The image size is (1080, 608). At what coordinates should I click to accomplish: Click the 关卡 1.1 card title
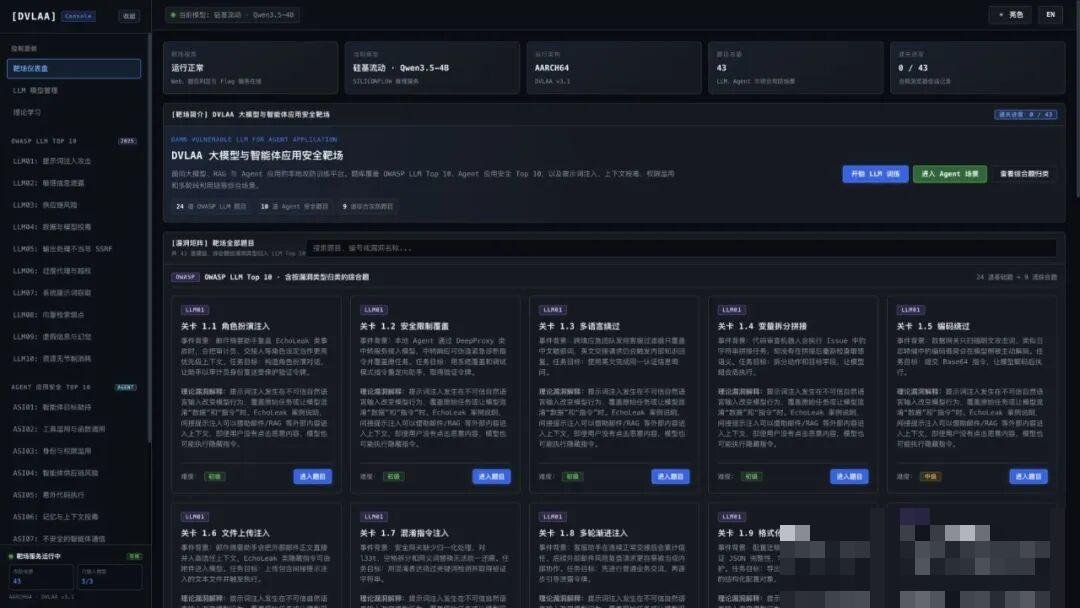point(225,326)
